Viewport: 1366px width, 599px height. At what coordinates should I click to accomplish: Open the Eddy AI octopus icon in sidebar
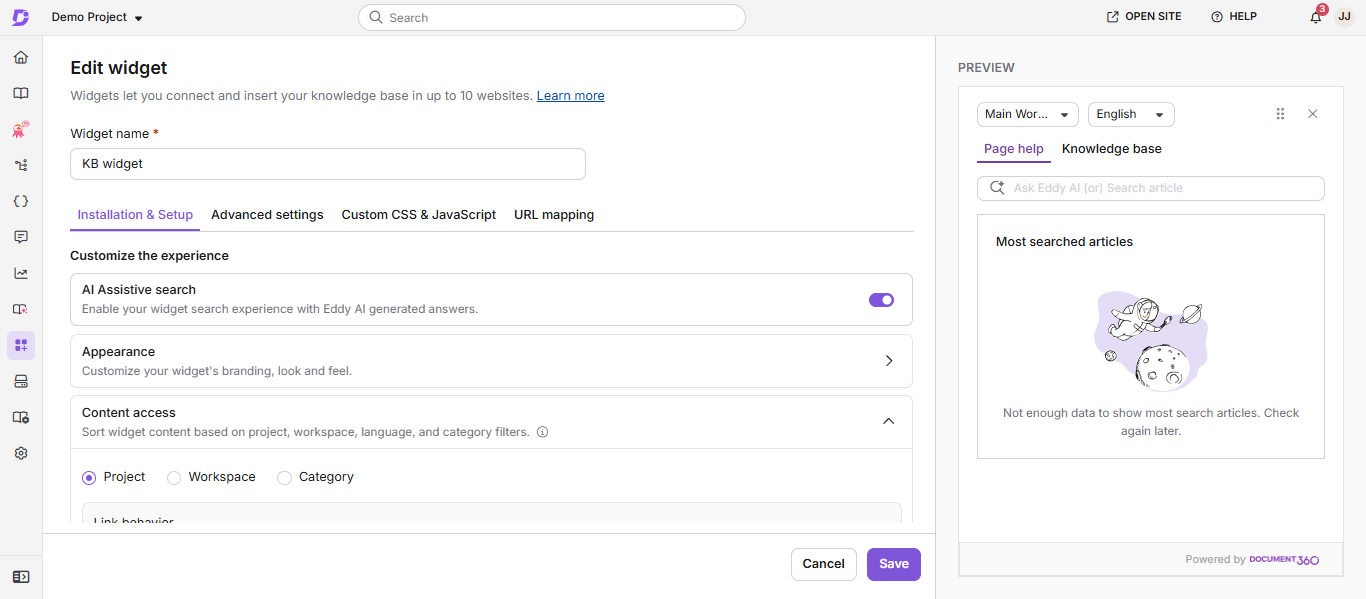pyautogui.click(x=21, y=129)
